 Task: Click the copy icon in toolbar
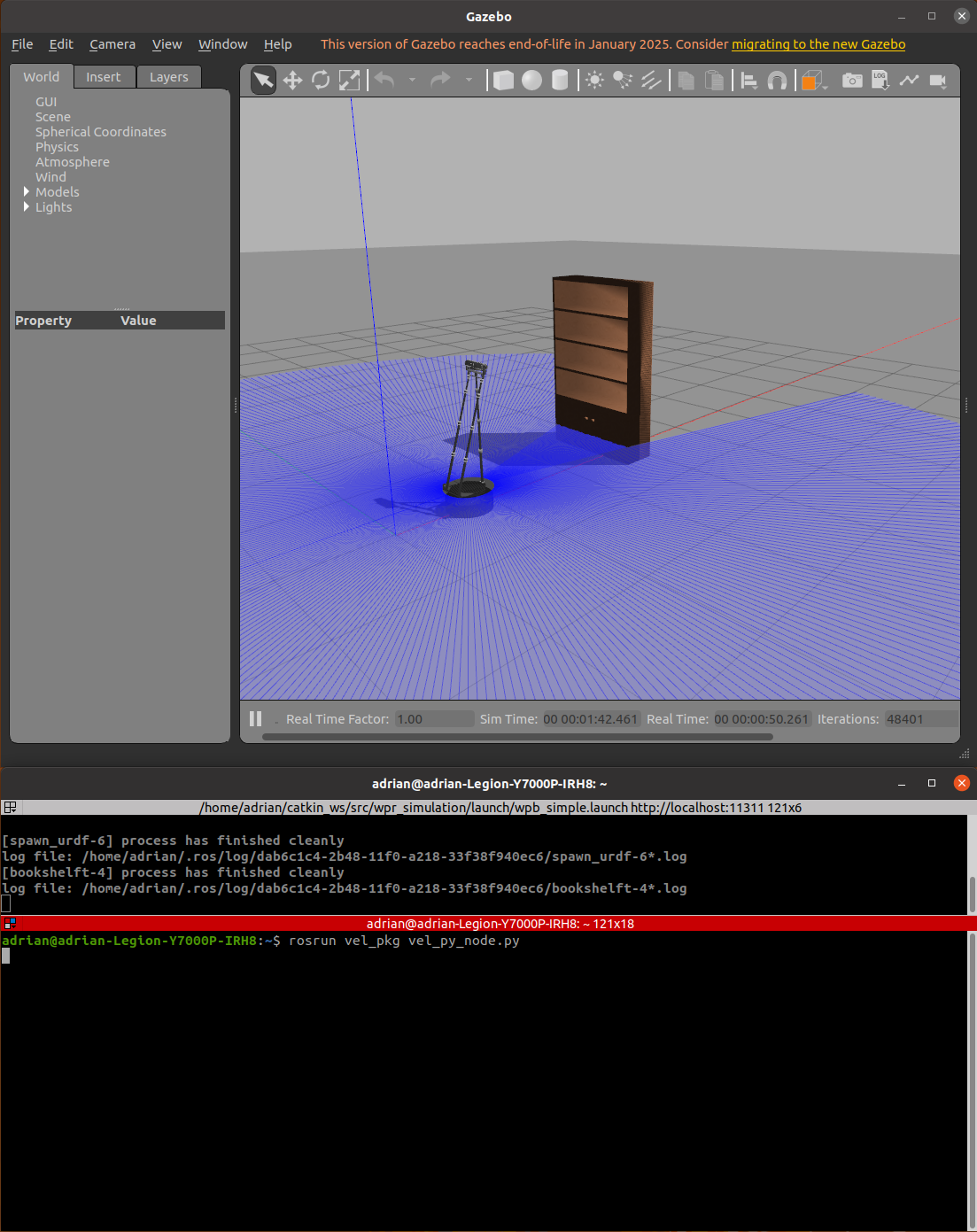coord(686,81)
